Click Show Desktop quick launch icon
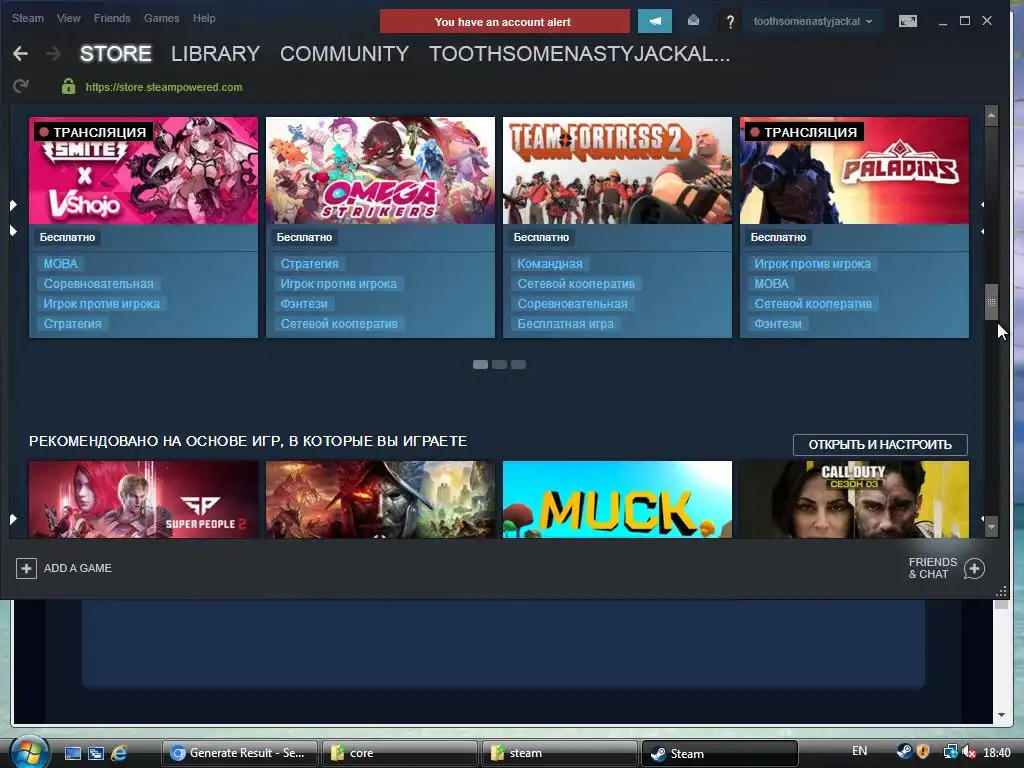Screen dimensions: 1024x768 point(73,753)
